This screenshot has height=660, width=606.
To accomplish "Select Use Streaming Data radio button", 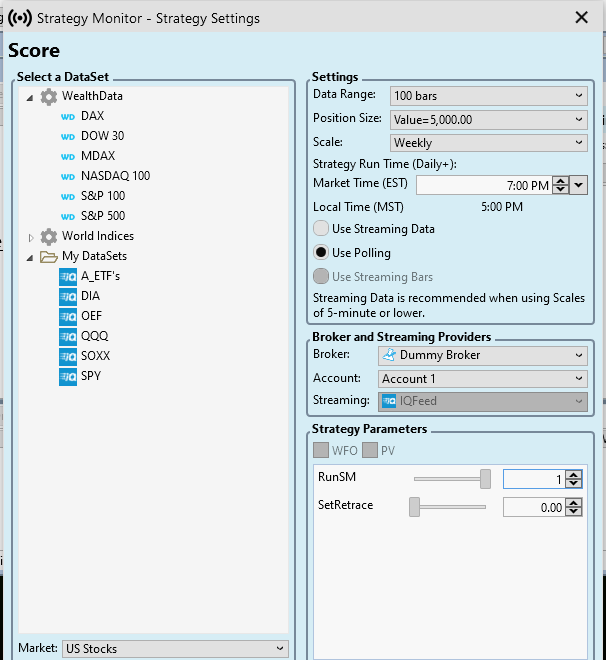I will tap(321, 229).
